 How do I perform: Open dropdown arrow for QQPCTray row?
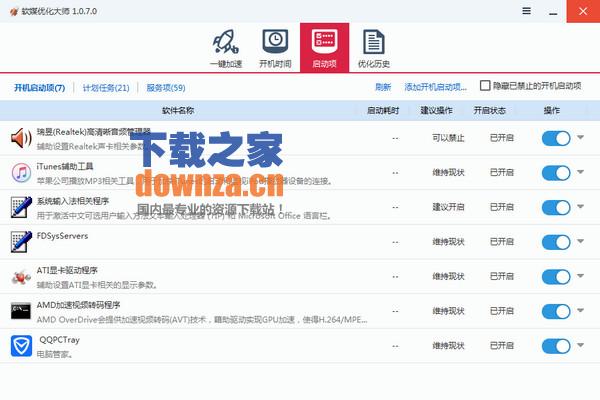pyautogui.click(x=580, y=345)
